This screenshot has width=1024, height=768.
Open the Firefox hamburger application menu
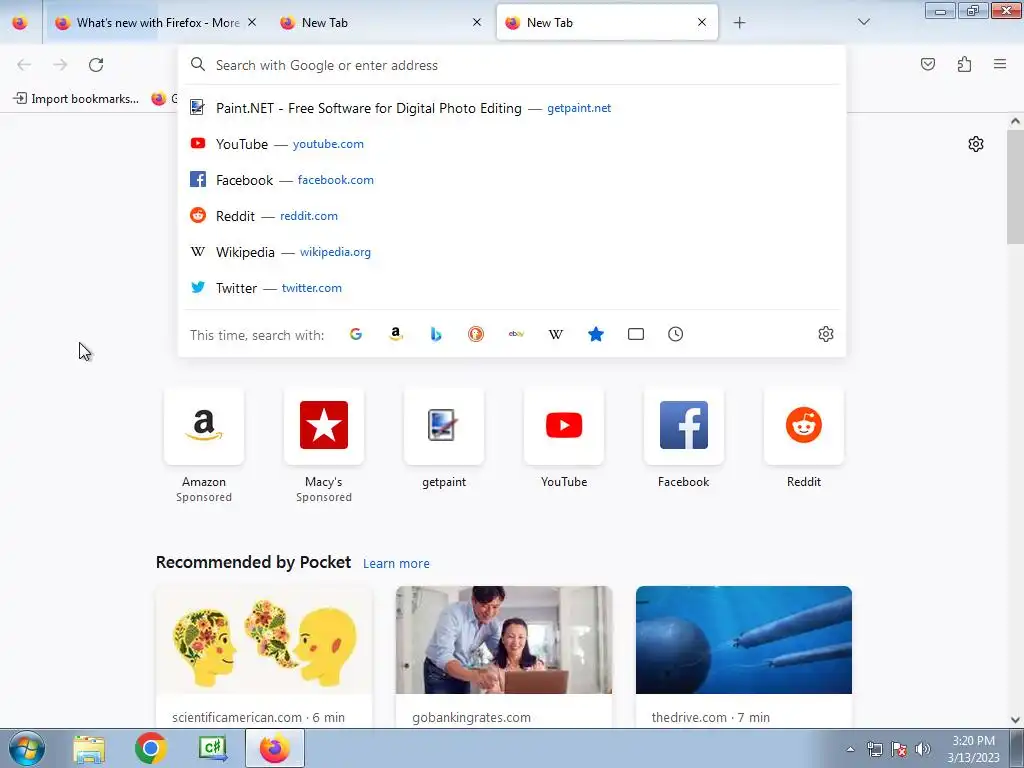(1000, 64)
